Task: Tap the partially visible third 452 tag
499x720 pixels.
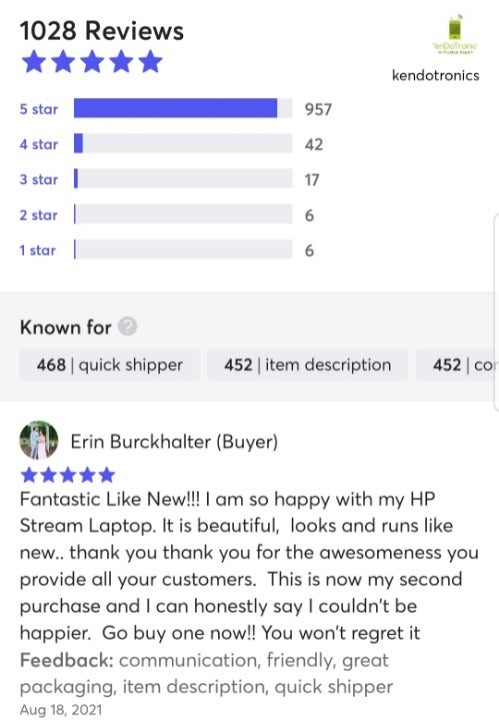Action: [457, 365]
